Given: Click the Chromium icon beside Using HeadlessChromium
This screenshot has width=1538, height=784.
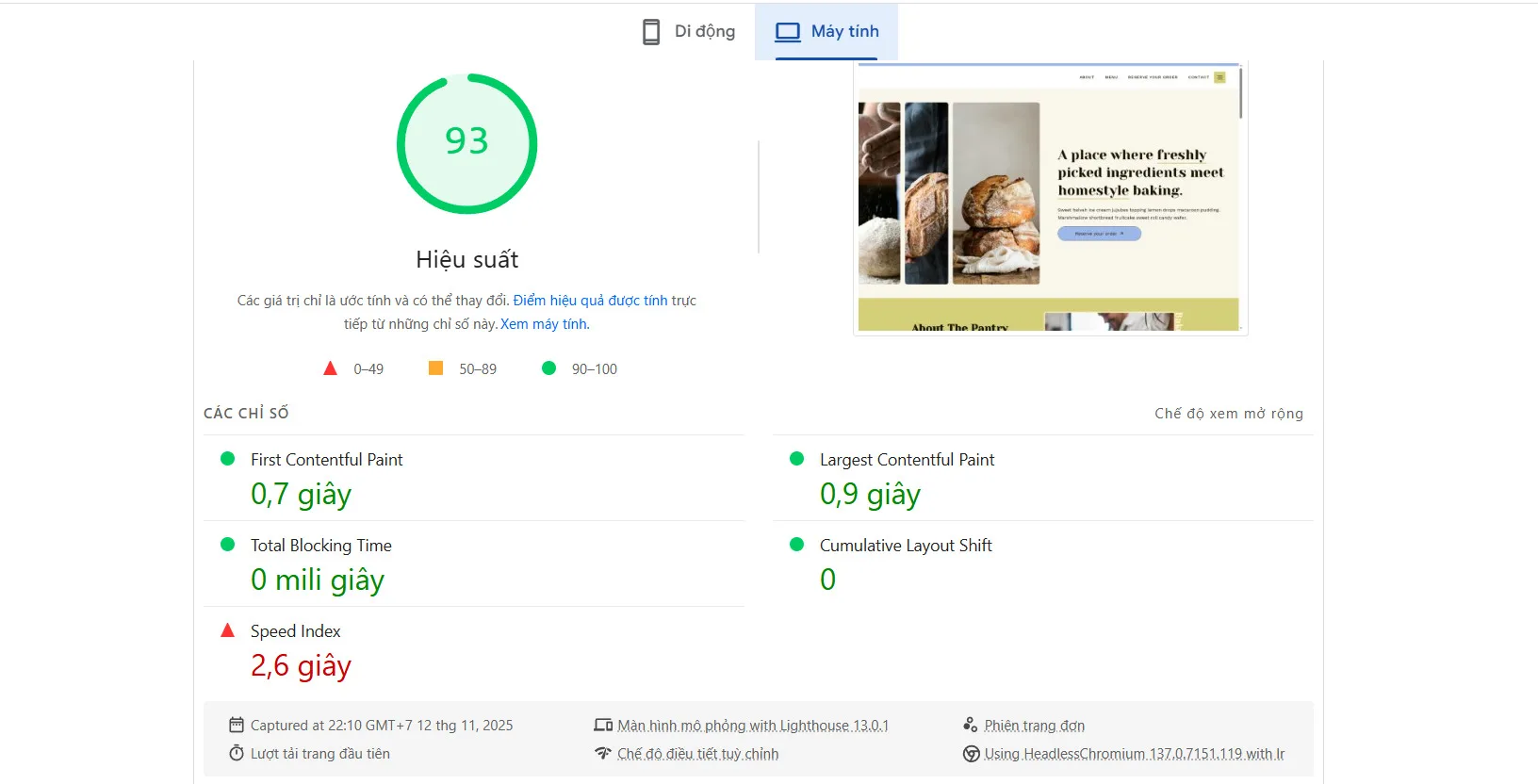Looking at the screenshot, I should pyautogui.click(x=972, y=754).
